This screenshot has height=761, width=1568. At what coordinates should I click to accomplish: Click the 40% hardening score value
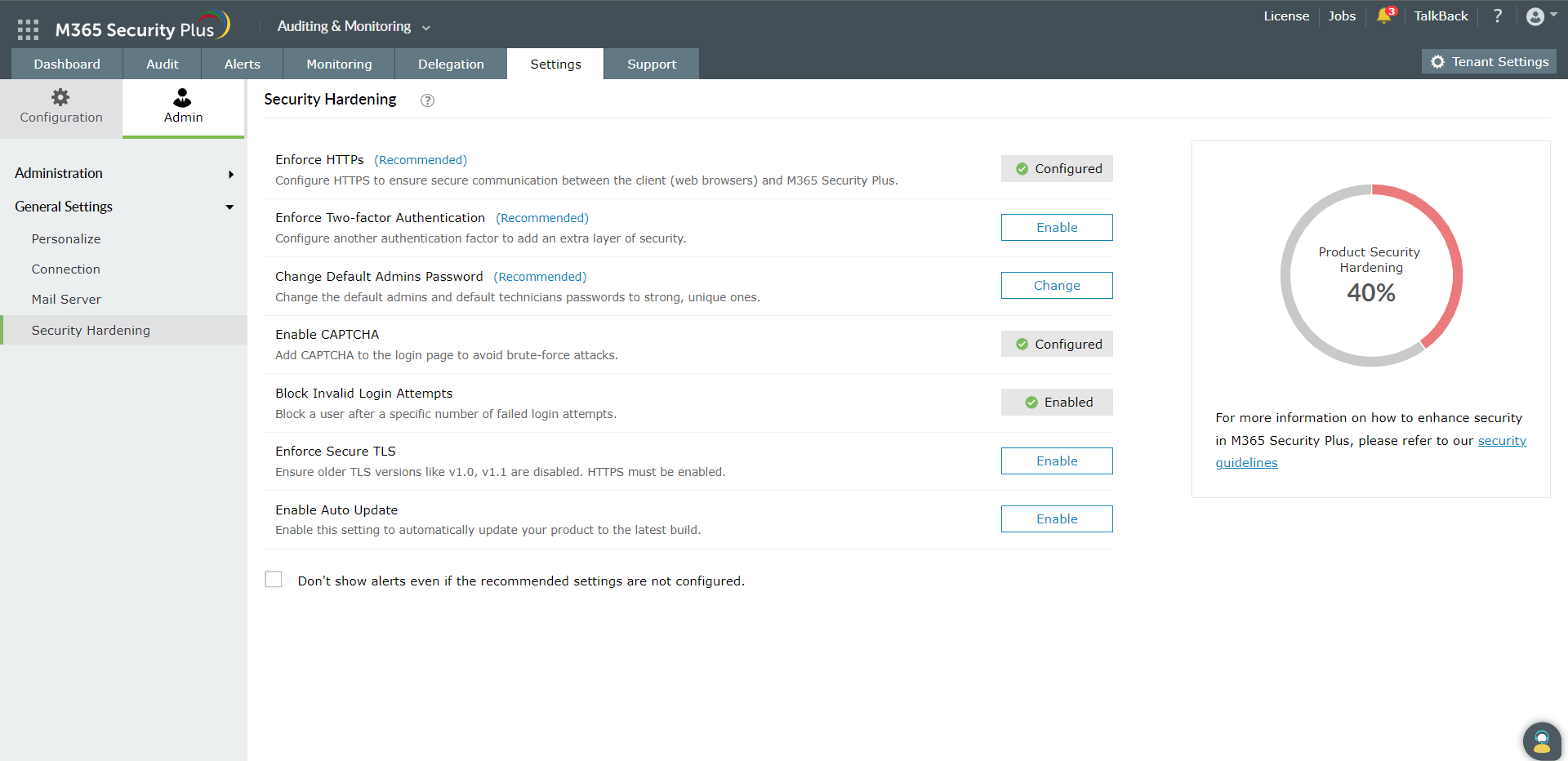click(x=1371, y=293)
